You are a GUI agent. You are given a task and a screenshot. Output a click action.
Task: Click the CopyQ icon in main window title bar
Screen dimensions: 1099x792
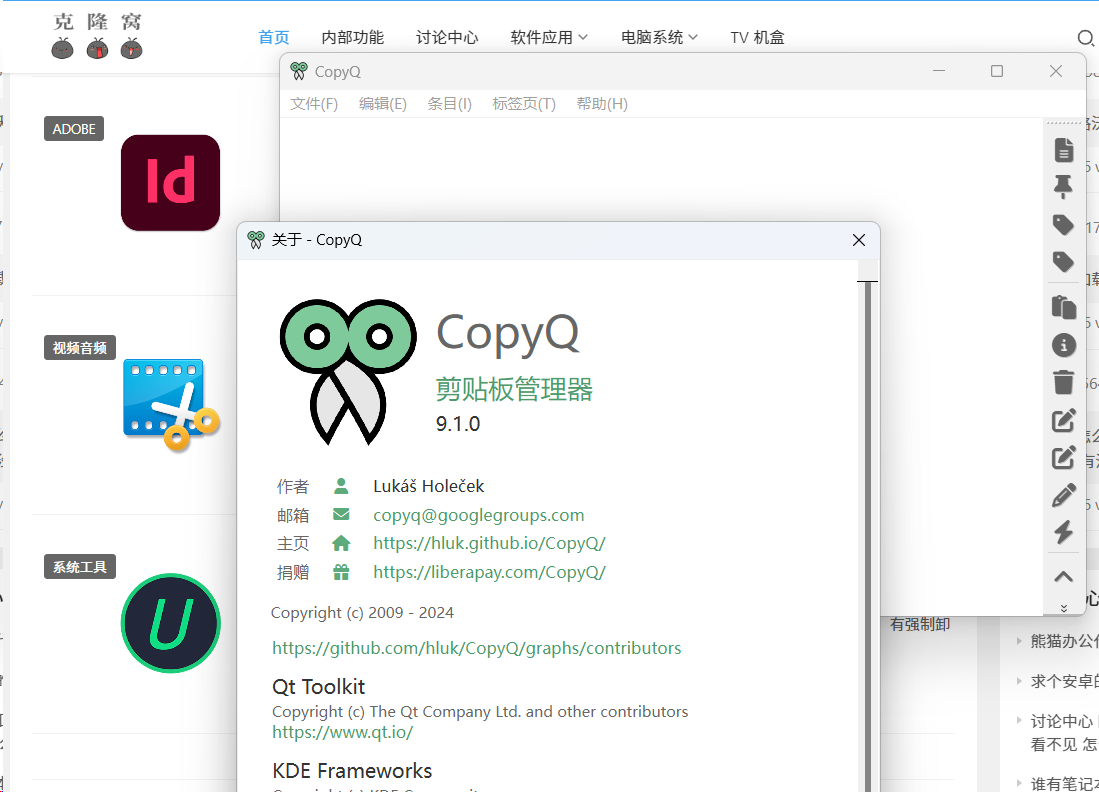coord(299,71)
